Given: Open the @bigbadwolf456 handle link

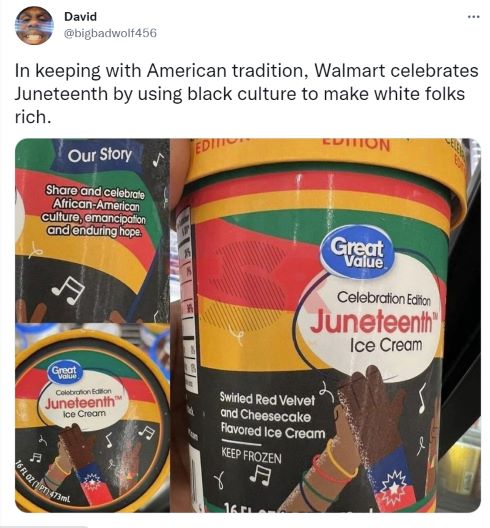Looking at the screenshot, I should point(110,33).
